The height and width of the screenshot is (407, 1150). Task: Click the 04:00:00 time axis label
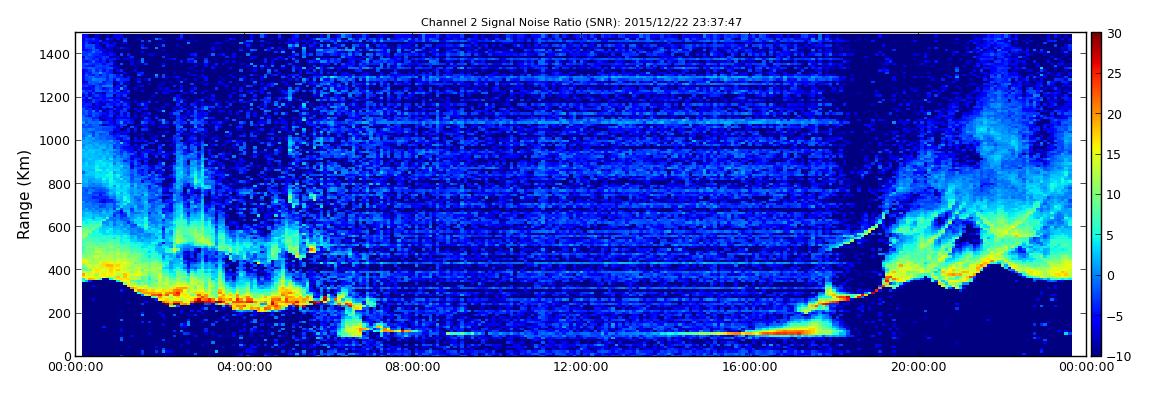(x=244, y=367)
